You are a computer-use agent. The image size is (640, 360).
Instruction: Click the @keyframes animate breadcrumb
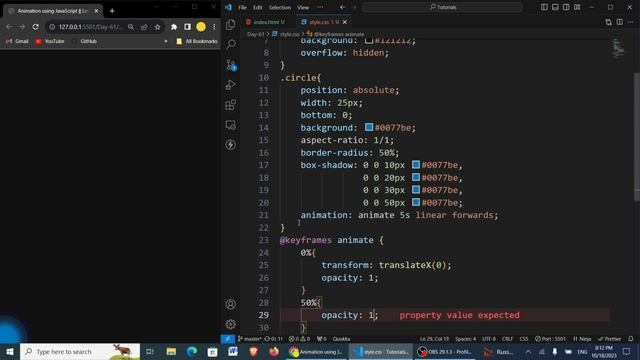[x=338, y=34]
